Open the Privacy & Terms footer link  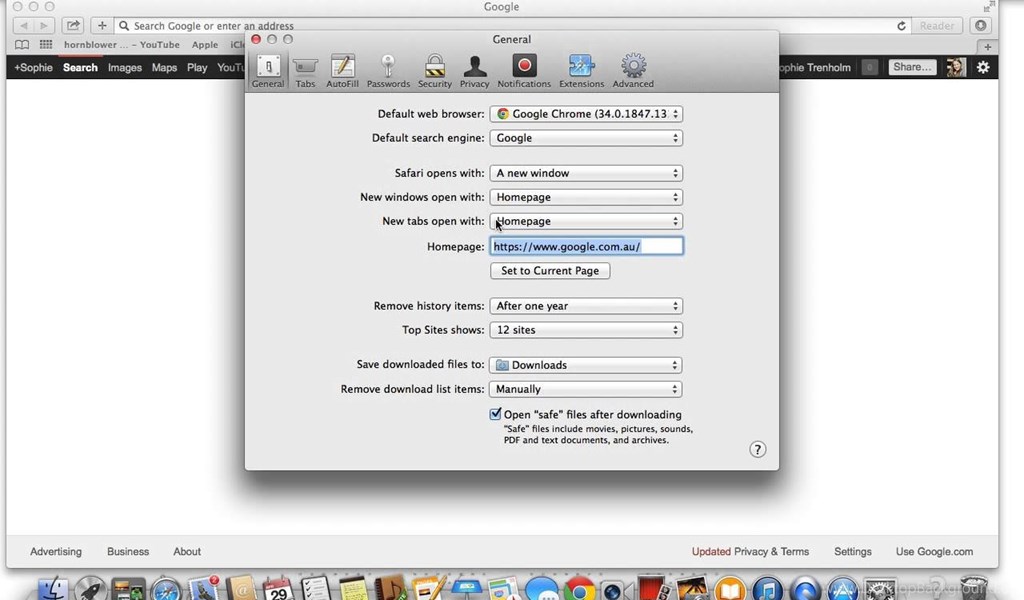(x=771, y=552)
